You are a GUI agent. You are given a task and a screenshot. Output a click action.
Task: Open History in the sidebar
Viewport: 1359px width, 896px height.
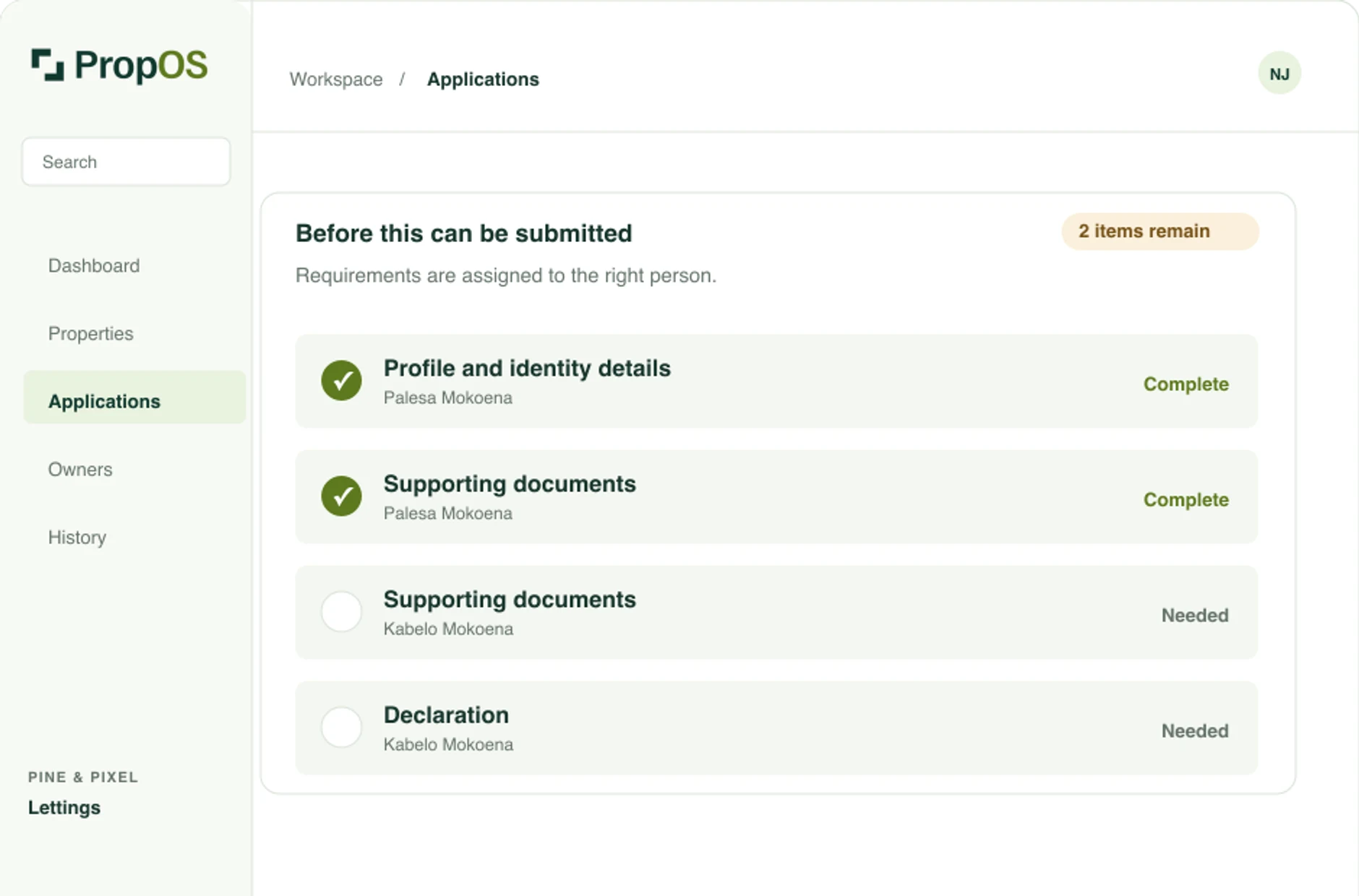(x=77, y=538)
